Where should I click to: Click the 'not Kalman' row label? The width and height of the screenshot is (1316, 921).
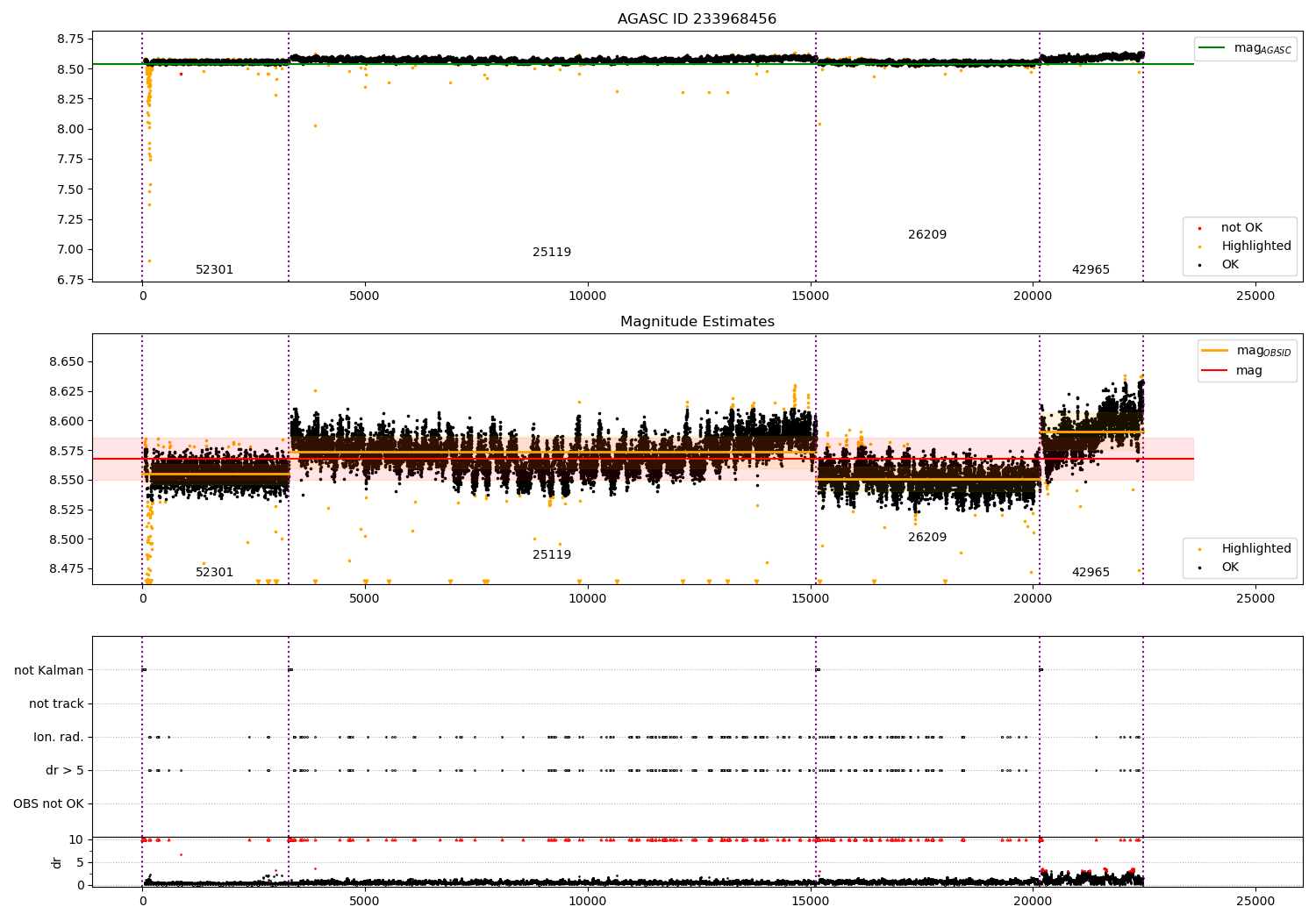click(x=49, y=670)
